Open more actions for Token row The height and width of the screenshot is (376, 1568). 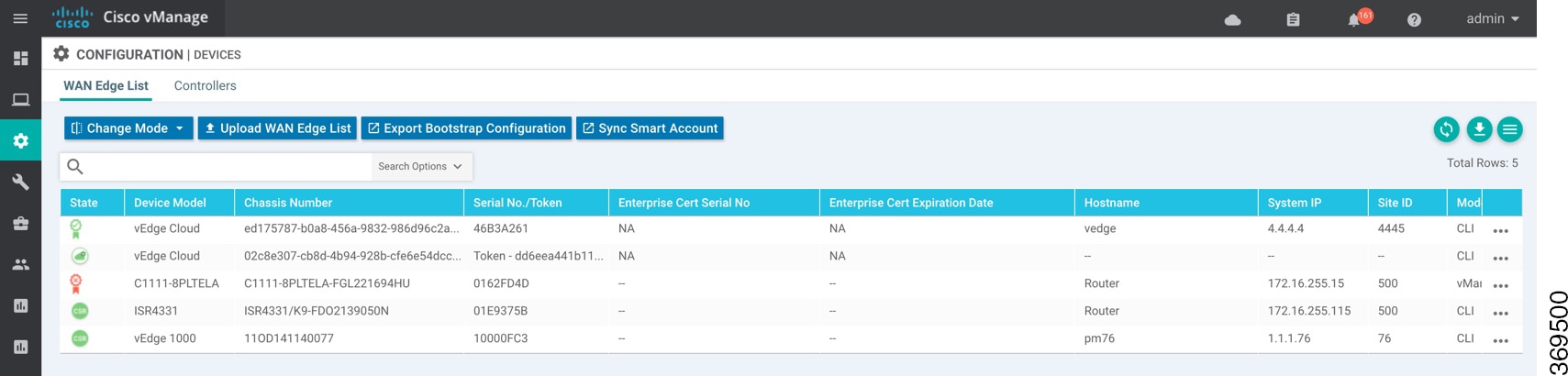tap(1501, 258)
